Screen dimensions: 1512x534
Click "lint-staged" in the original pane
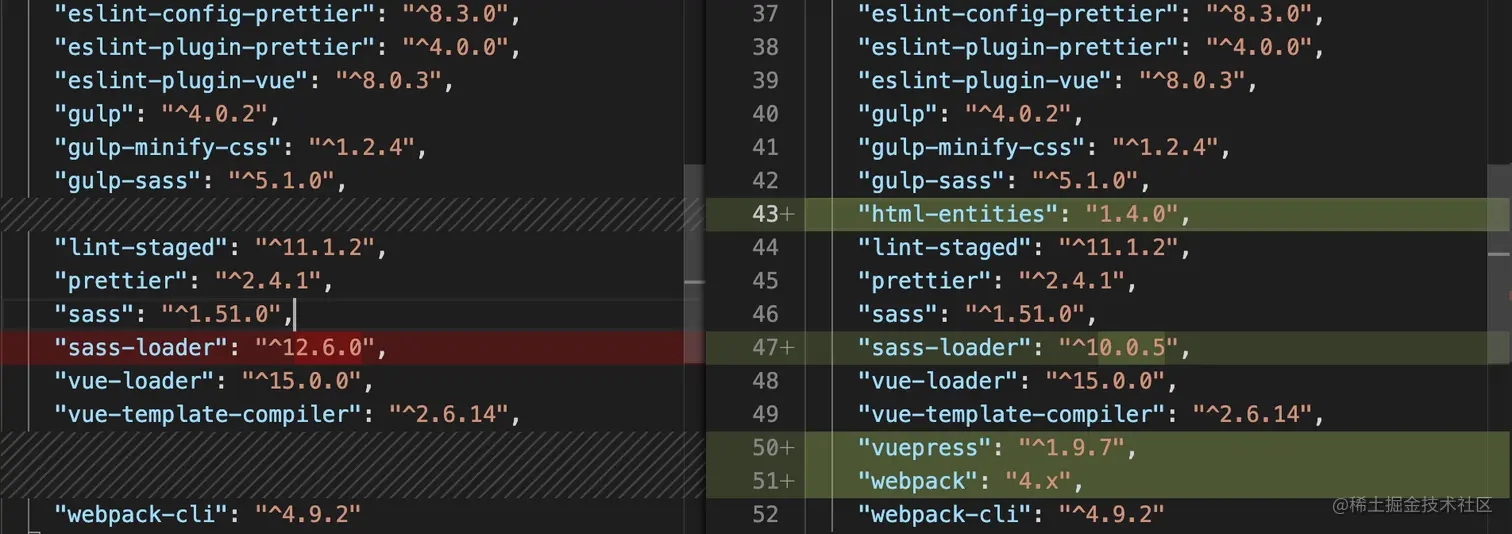point(141,247)
